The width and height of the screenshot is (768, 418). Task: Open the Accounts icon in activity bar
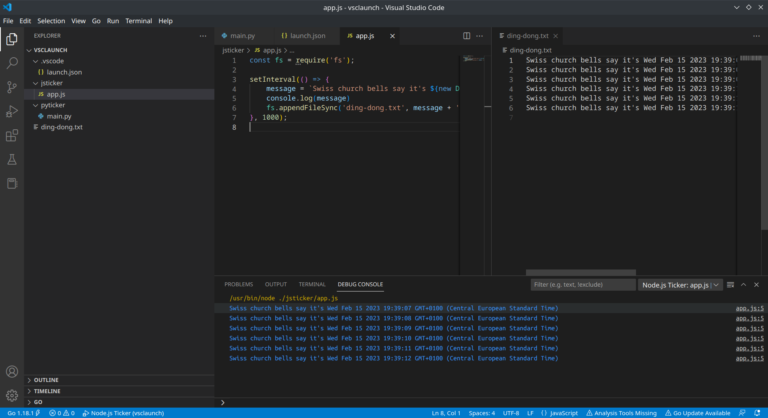(x=12, y=371)
